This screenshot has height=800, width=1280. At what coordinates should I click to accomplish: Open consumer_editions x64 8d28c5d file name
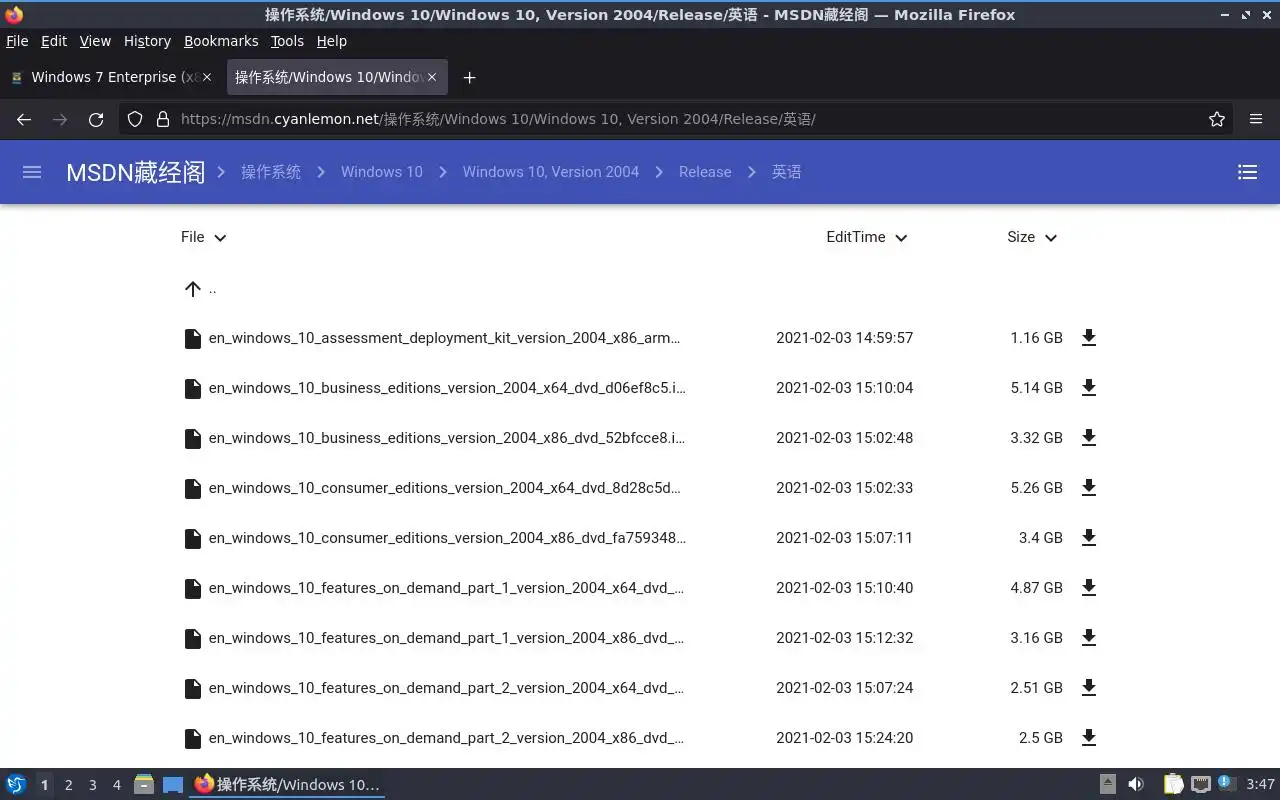444,488
